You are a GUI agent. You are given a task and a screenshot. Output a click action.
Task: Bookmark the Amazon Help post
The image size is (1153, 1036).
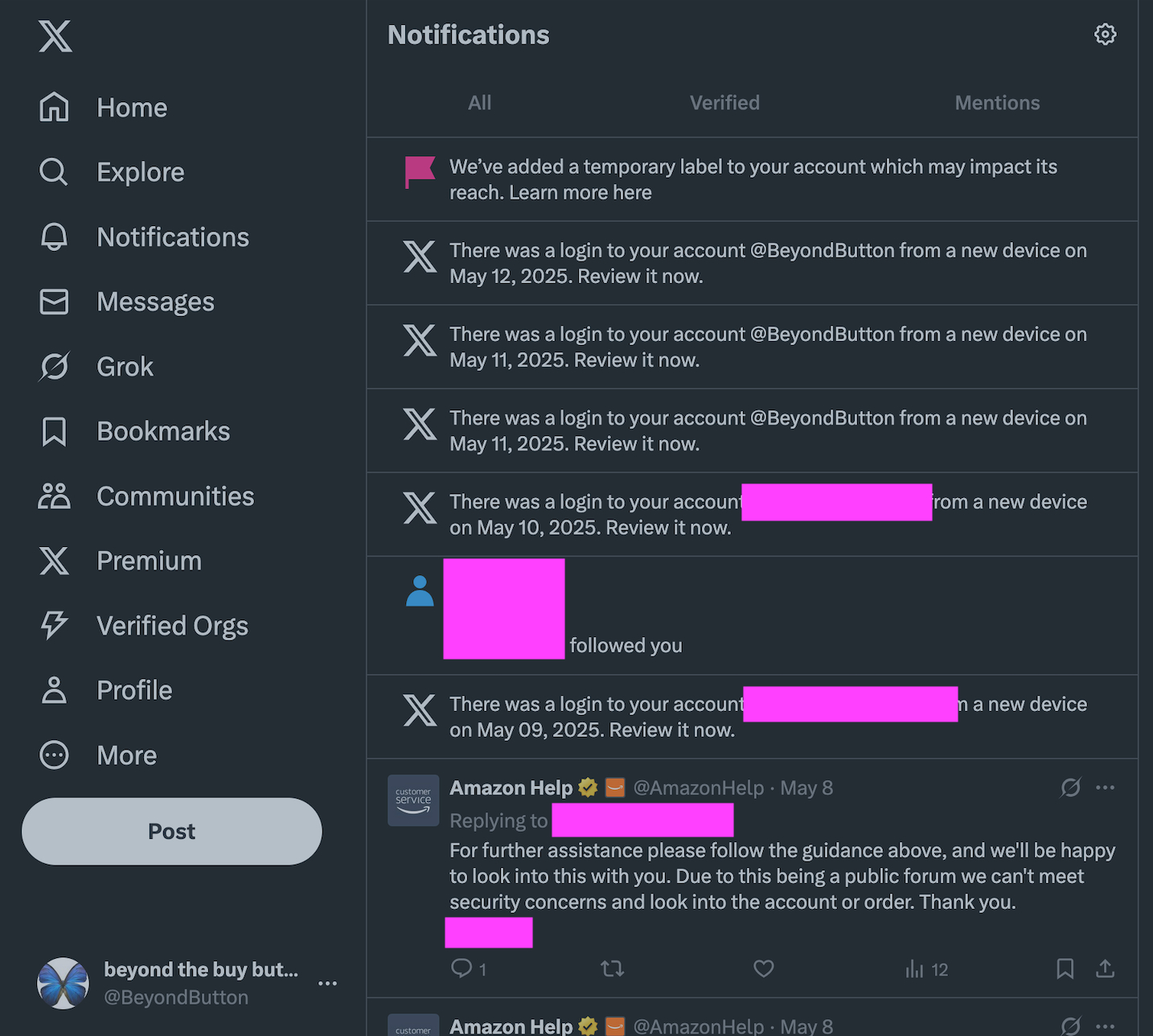[x=1065, y=968]
